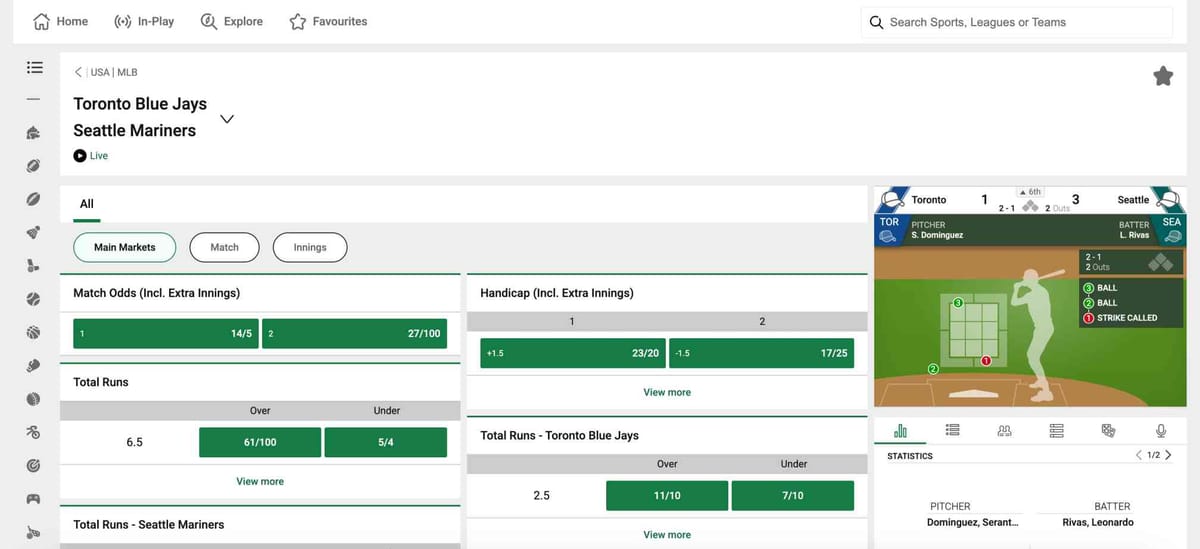Open the statistics bar chart tab
The height and width of the screenshot is (549, 1200).
point(900,430)
